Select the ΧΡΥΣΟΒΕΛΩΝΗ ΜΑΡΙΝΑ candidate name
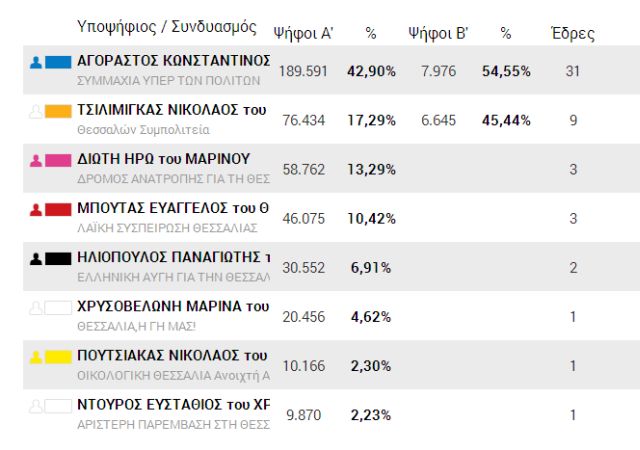 [173, 305]
